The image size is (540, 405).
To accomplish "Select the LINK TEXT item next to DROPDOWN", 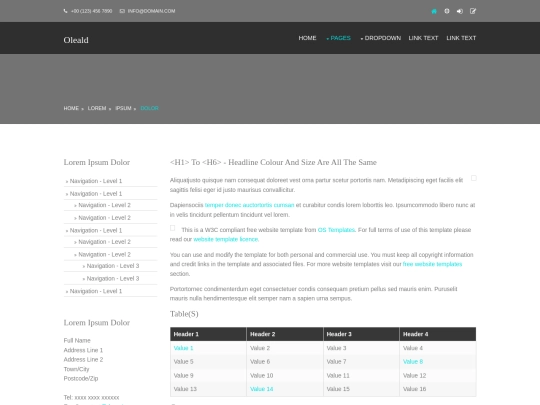I will (x=423, y=38).
